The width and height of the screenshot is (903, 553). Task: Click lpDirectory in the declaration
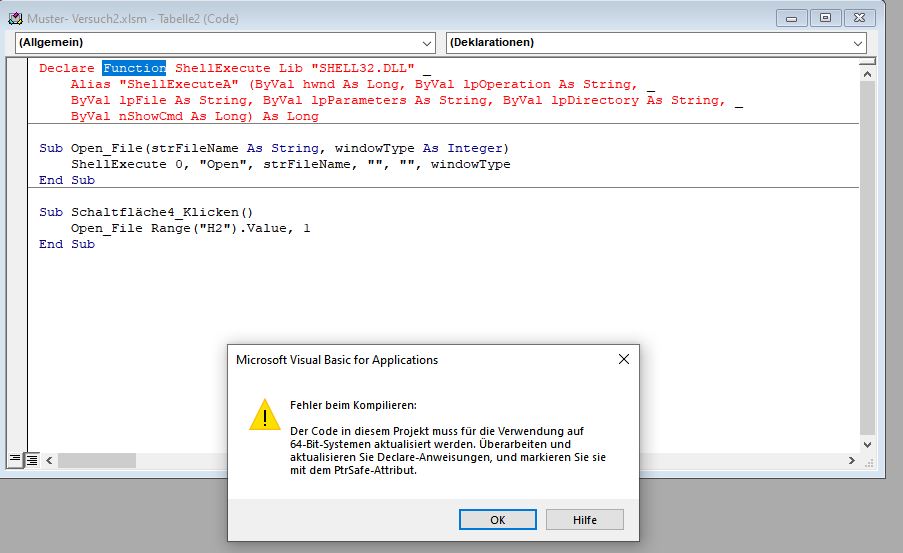click(x=595, y=100)
